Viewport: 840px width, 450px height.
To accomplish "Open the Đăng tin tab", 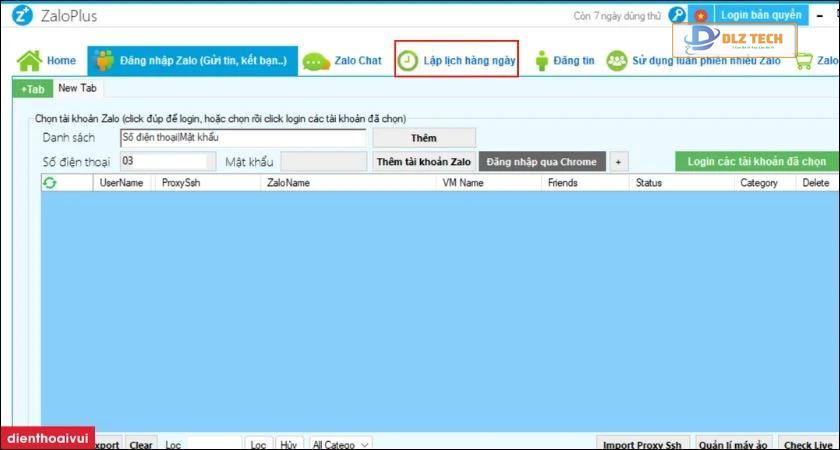I will (564, 61).
